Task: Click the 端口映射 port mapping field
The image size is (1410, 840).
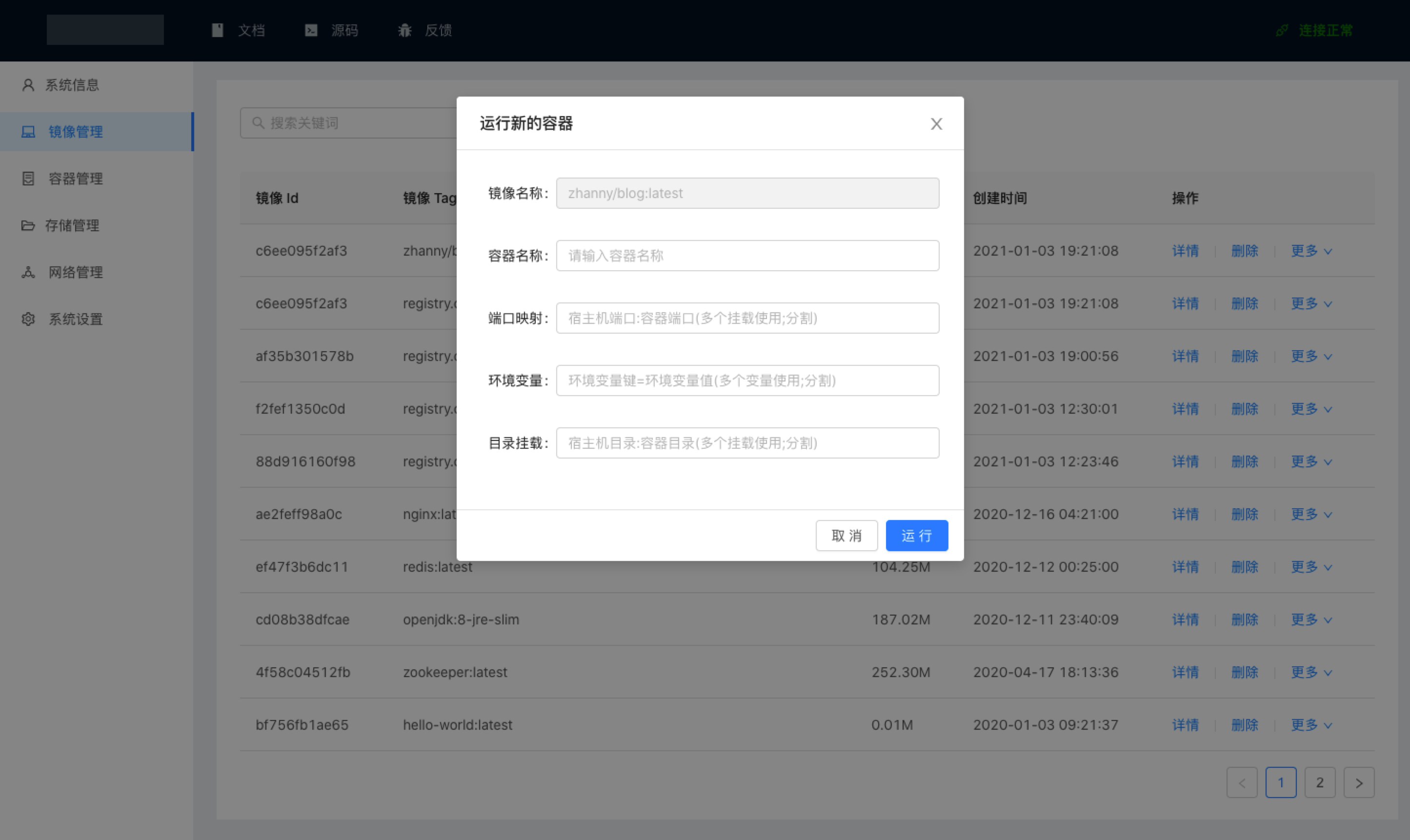Action: click(x=747, y=318)
